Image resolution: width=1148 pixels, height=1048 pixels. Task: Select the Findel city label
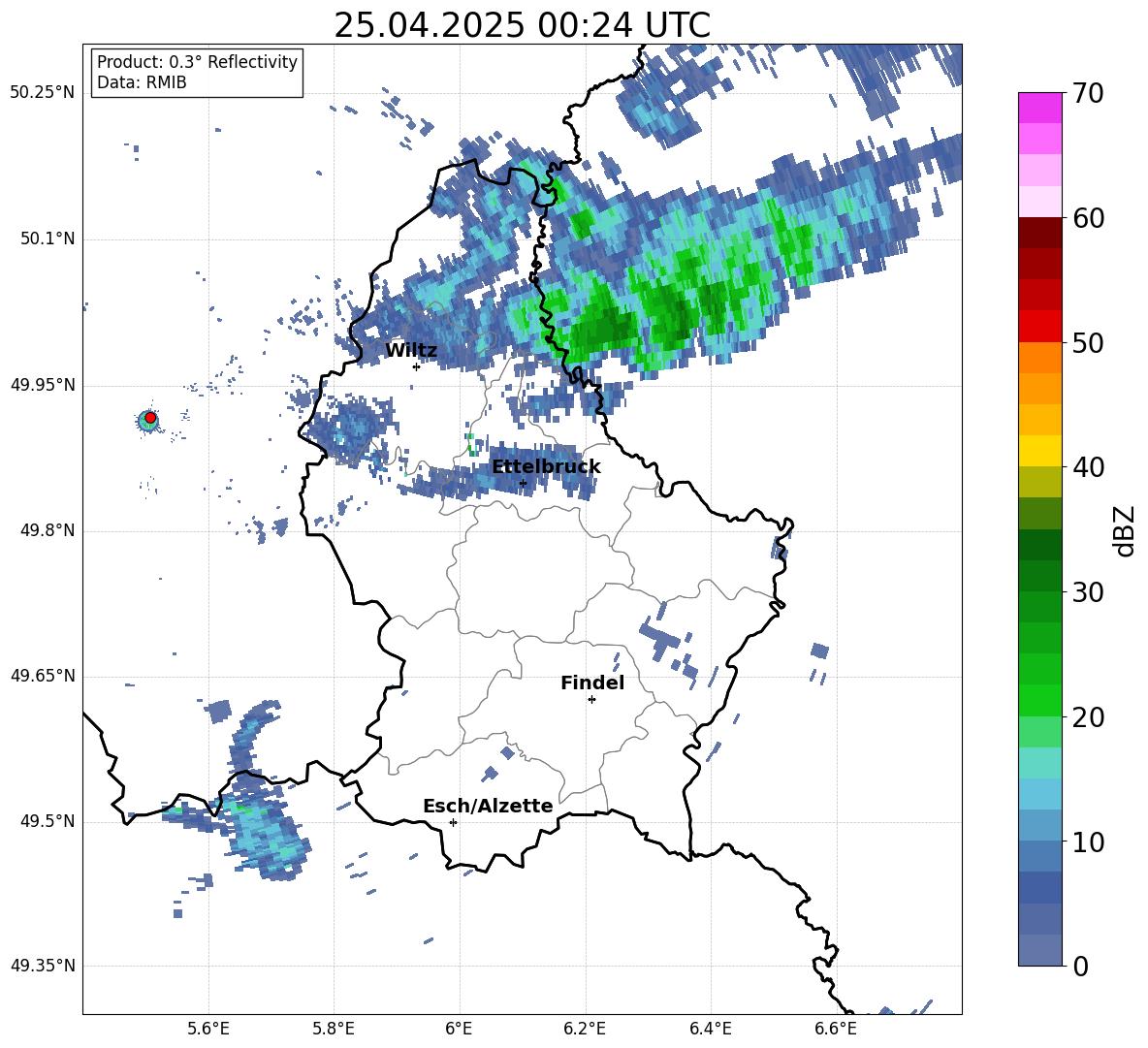click(x=592, y=683)
